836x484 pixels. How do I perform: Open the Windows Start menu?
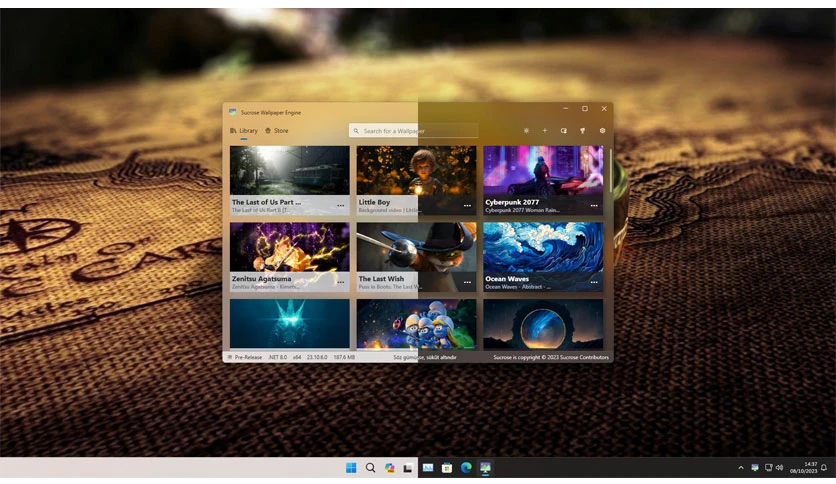click(x=351, y=468)
